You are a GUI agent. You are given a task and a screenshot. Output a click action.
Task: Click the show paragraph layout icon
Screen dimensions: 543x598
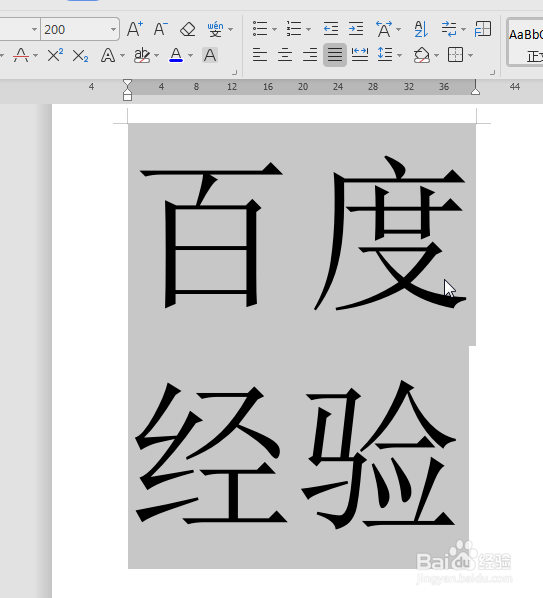pos(483,29)
